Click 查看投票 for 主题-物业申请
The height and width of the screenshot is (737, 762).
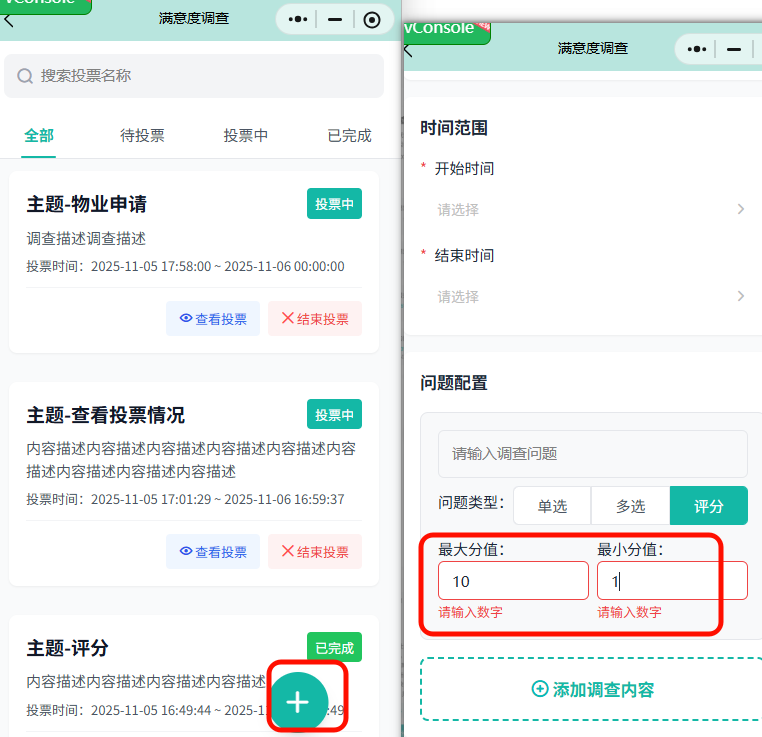213,319
